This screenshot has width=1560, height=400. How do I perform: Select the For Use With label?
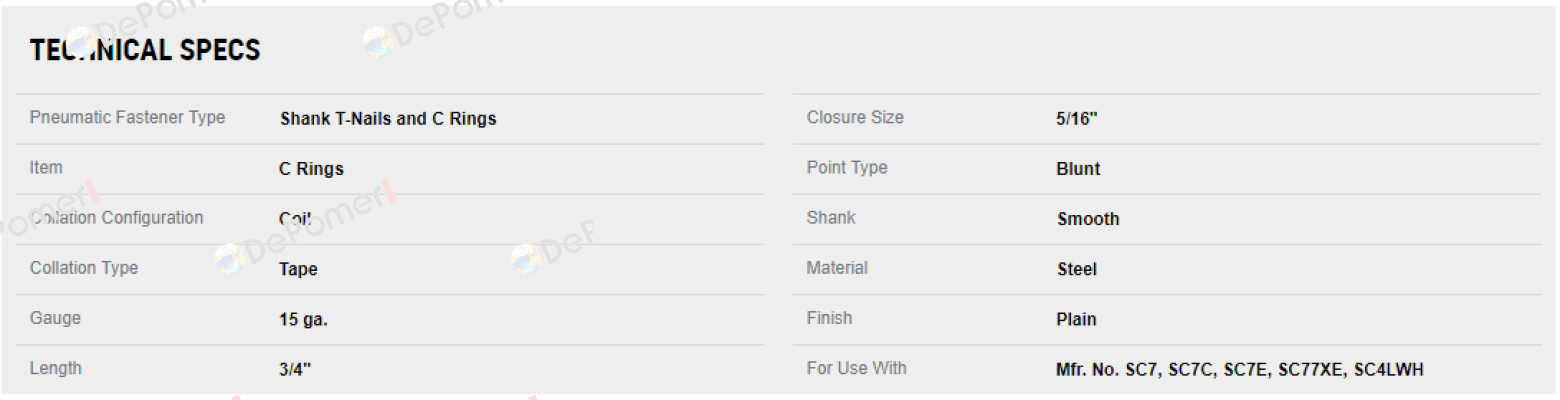857,368
